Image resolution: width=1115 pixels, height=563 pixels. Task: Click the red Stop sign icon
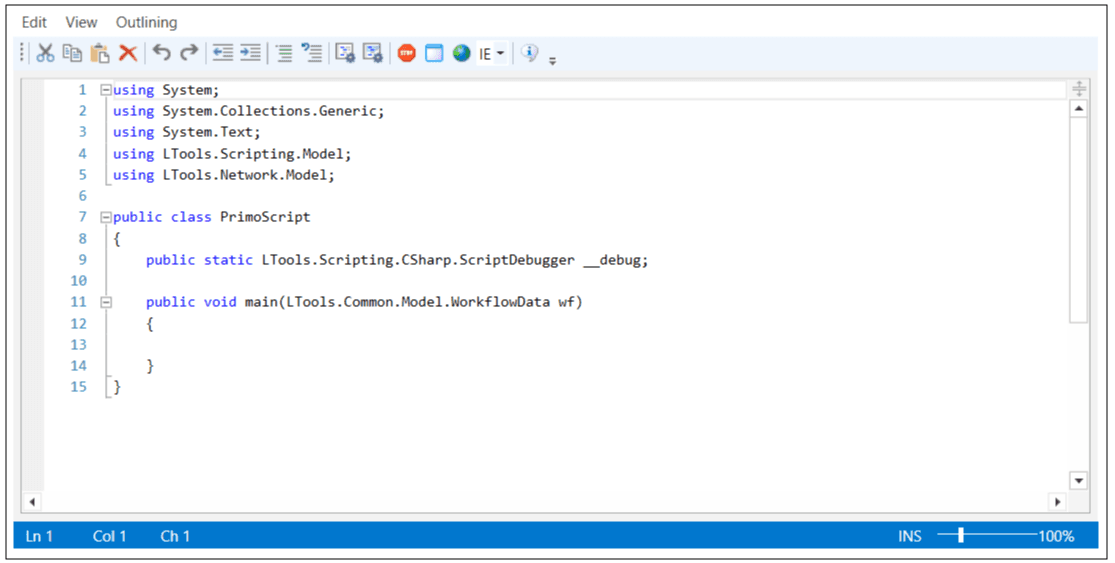(406, 54)
